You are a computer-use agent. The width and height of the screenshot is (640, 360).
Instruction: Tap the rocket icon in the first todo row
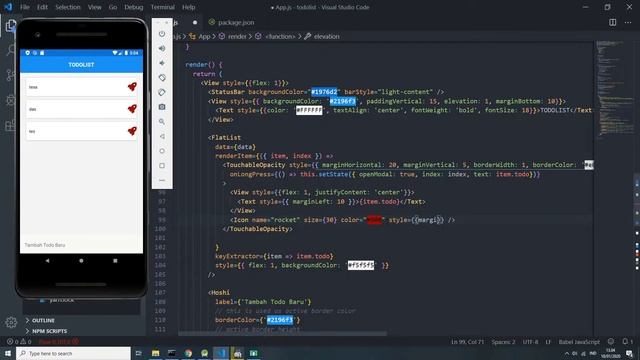[x=132, y=87]
